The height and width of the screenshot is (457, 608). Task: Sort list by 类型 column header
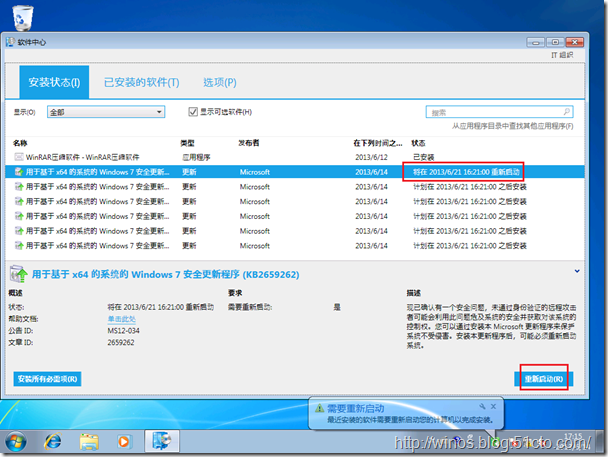coord(187,143)
